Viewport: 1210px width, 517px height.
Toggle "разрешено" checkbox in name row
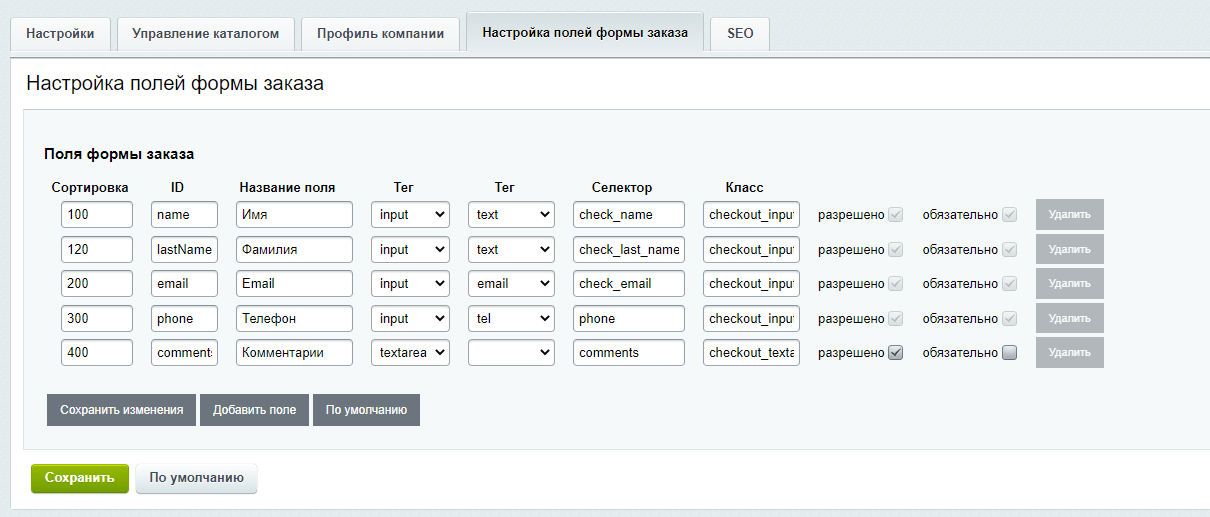[x=895, y=214]
